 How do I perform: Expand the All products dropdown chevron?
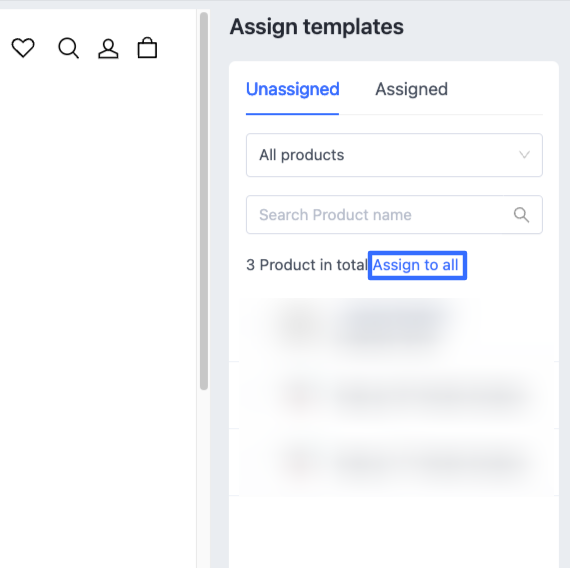tap(524, 155)
